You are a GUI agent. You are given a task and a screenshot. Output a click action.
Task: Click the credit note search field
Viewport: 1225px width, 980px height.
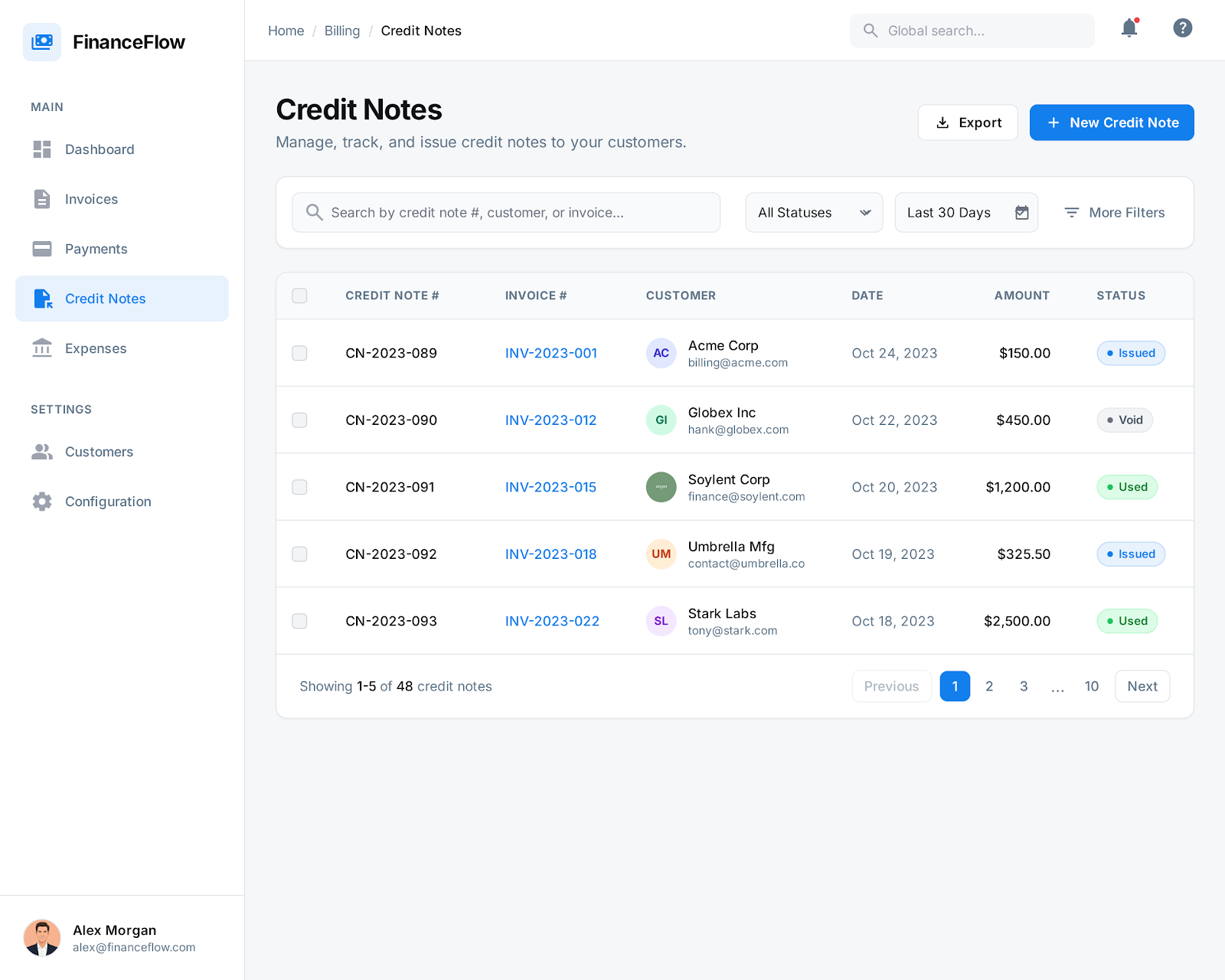505,213
